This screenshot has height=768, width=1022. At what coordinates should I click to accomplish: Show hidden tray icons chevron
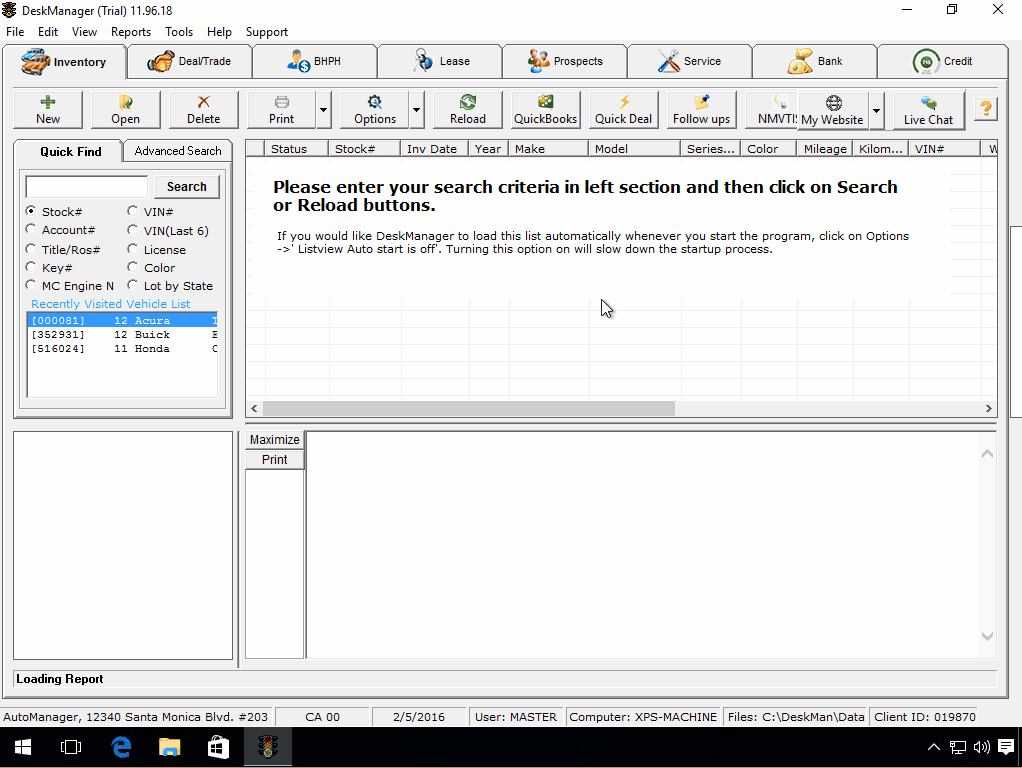933,747
